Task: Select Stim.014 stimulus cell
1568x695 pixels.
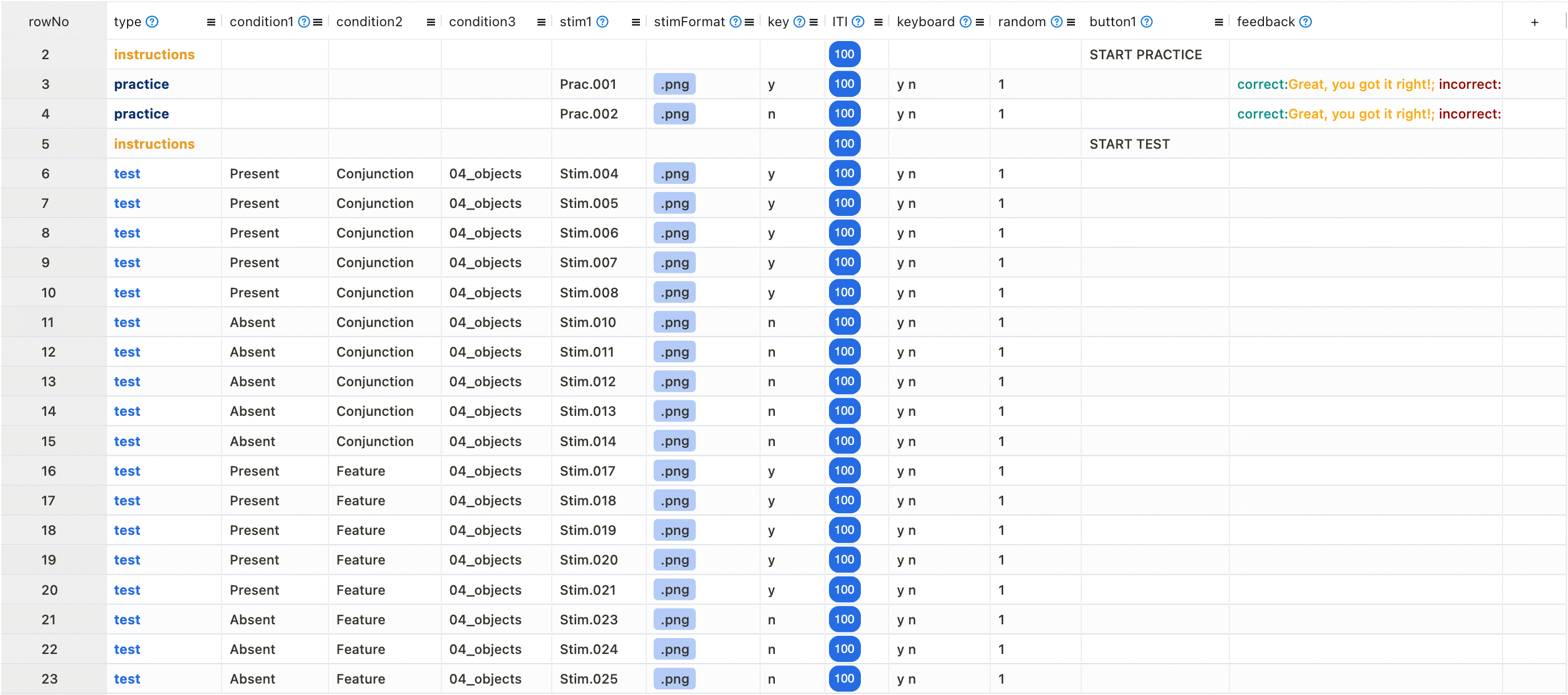Action: pos(598,441)
